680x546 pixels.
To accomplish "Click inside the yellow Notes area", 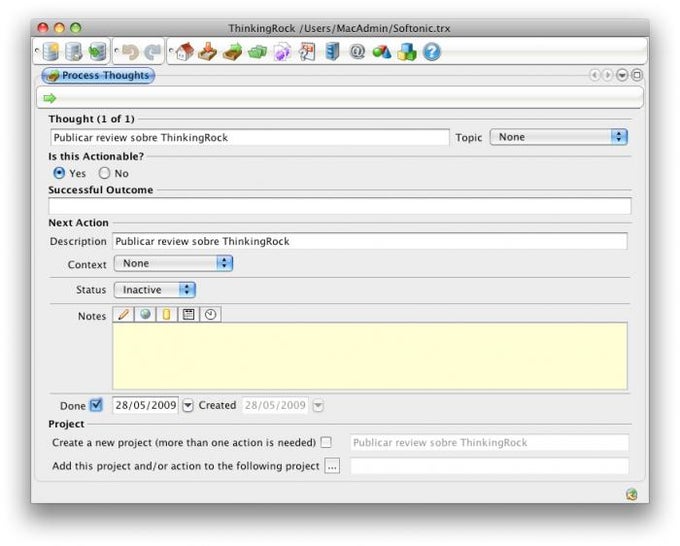I will (370, 356).
